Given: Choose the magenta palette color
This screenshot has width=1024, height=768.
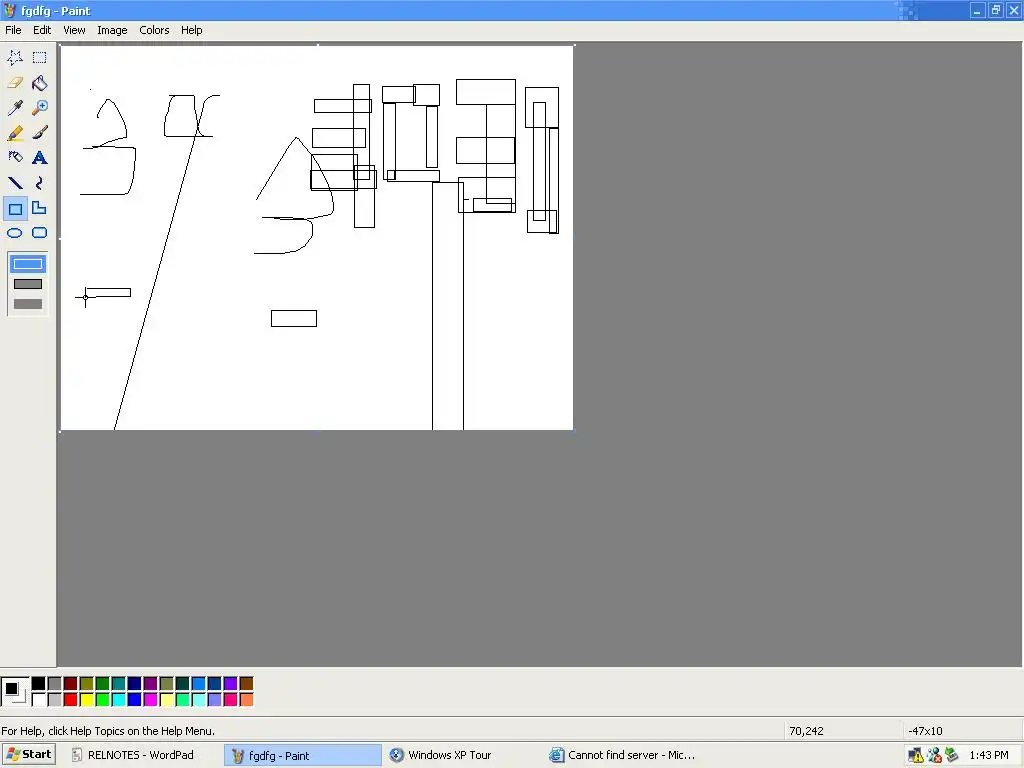Looking at the screenshot, I should click(151, 700).
